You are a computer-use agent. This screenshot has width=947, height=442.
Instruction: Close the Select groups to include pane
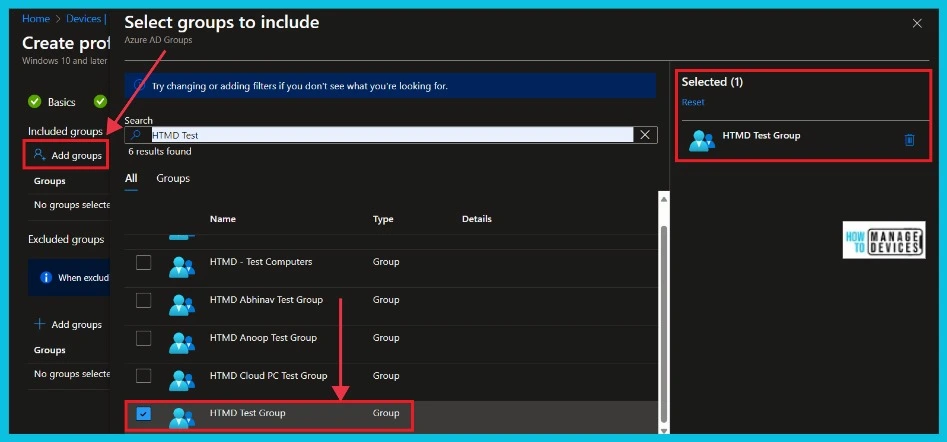[x=917, y=24]
